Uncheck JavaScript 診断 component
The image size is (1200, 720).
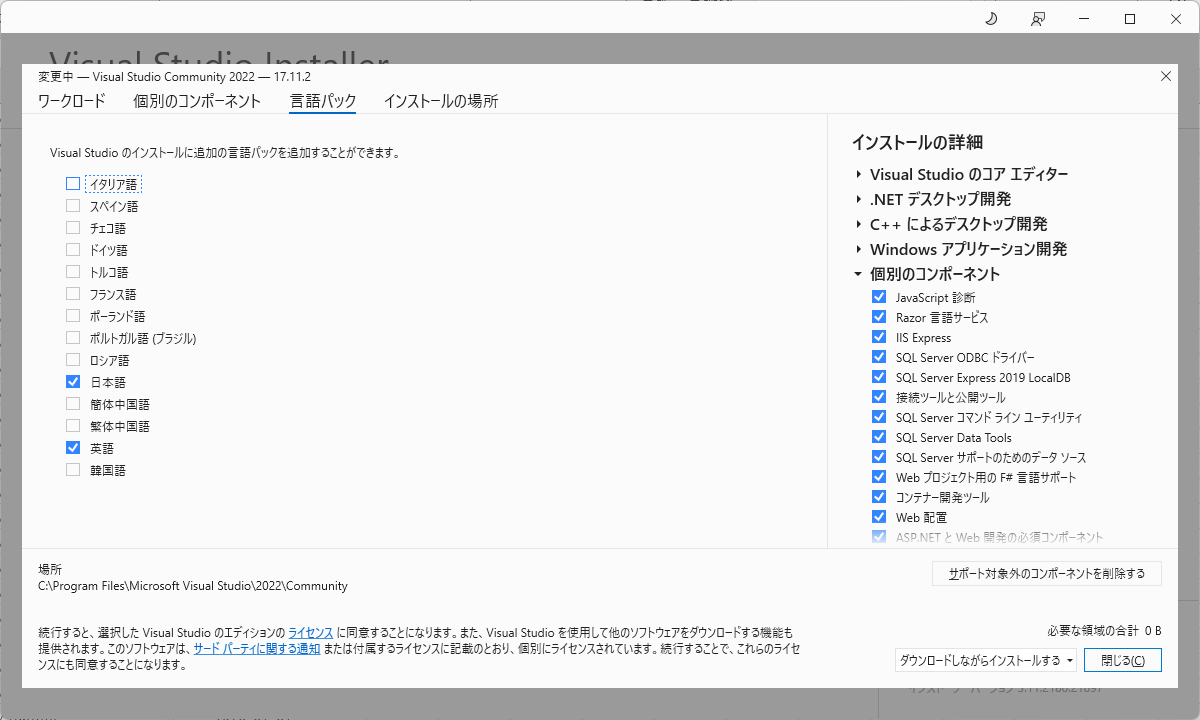pyautogui.click(x=879, y=297)
